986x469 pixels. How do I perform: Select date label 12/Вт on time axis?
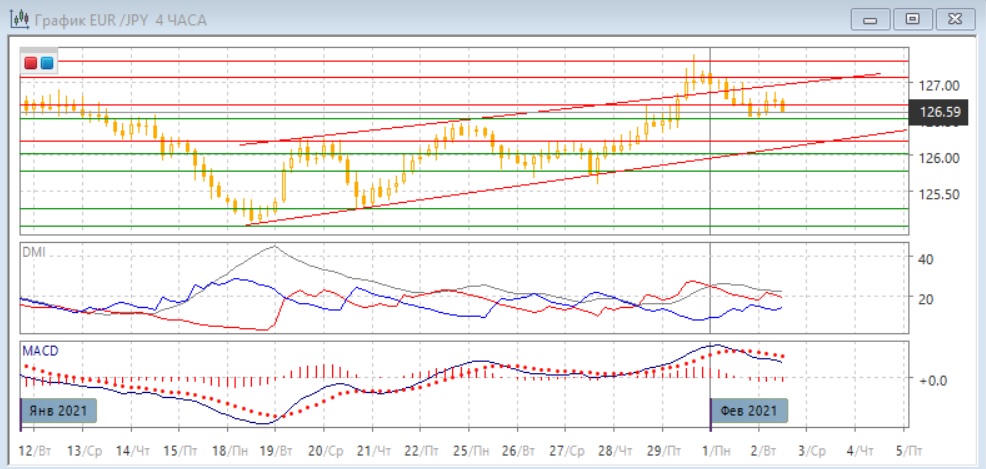pyautogui.click(x=36, y=451)
